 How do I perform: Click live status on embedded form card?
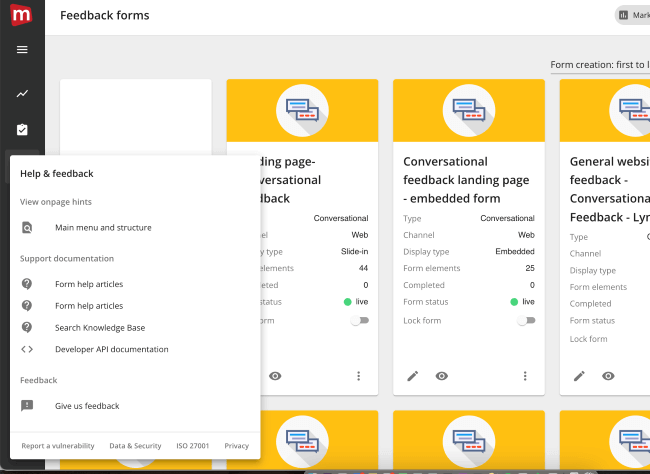click(x=522, y=301)
